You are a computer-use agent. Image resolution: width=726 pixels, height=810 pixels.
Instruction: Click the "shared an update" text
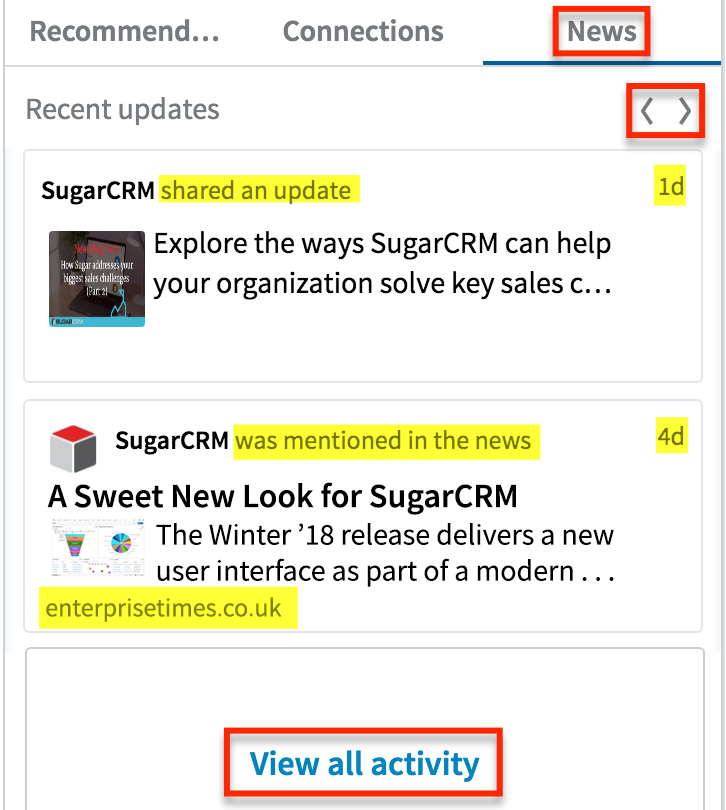(x=256, y=190)
